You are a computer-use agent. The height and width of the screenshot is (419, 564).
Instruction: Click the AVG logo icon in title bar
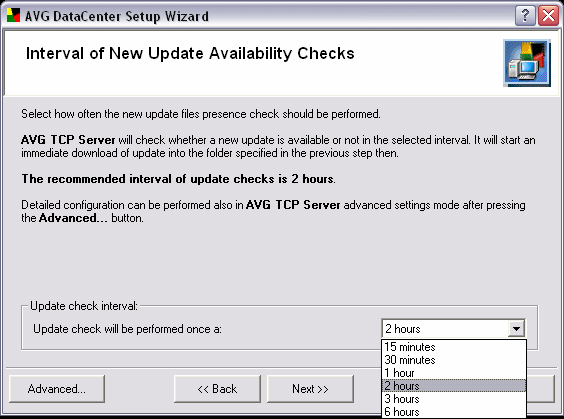point(13,15)
